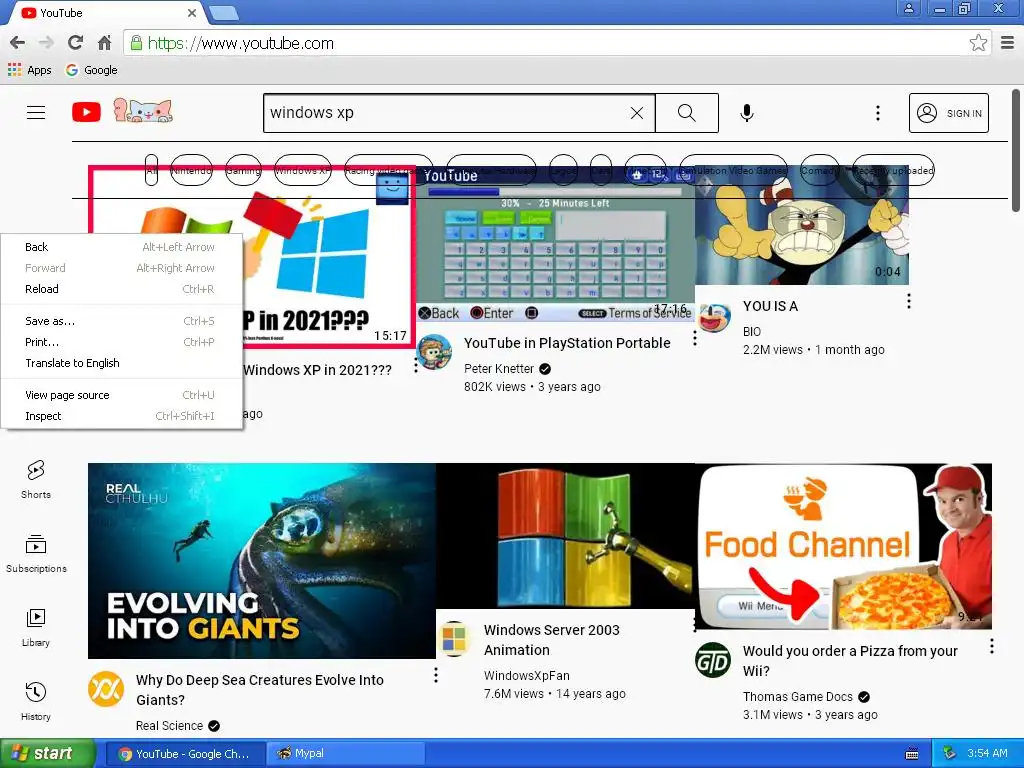Open options for Would you order Pizza video
This screenshot has height=768, width=1024.
(991, 646)
